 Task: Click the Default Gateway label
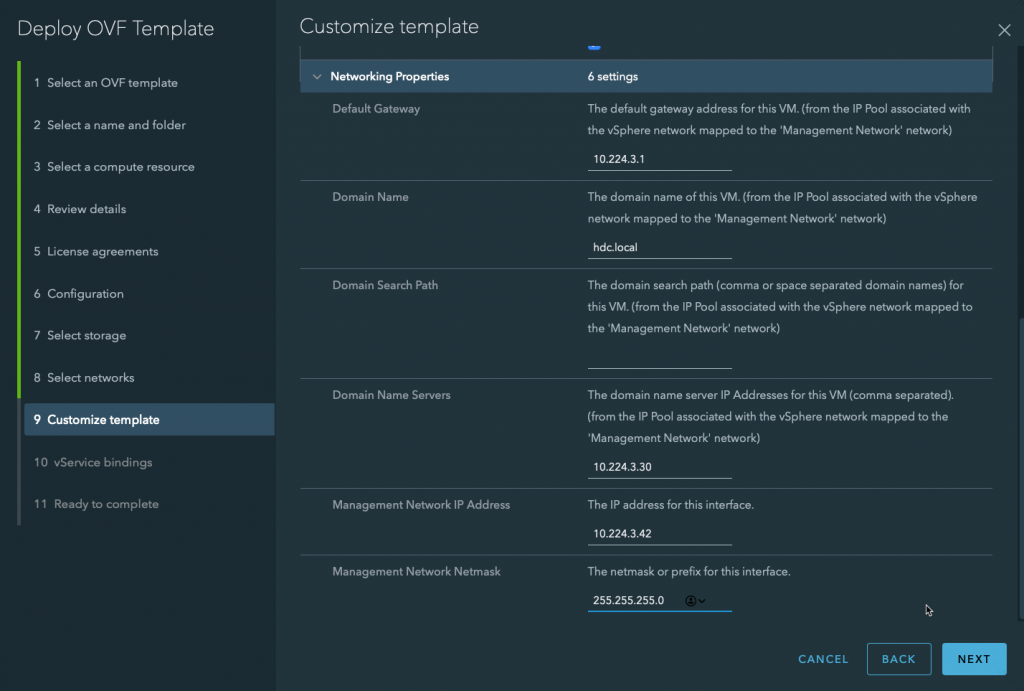pyautogui.click(x=376, y=109)
